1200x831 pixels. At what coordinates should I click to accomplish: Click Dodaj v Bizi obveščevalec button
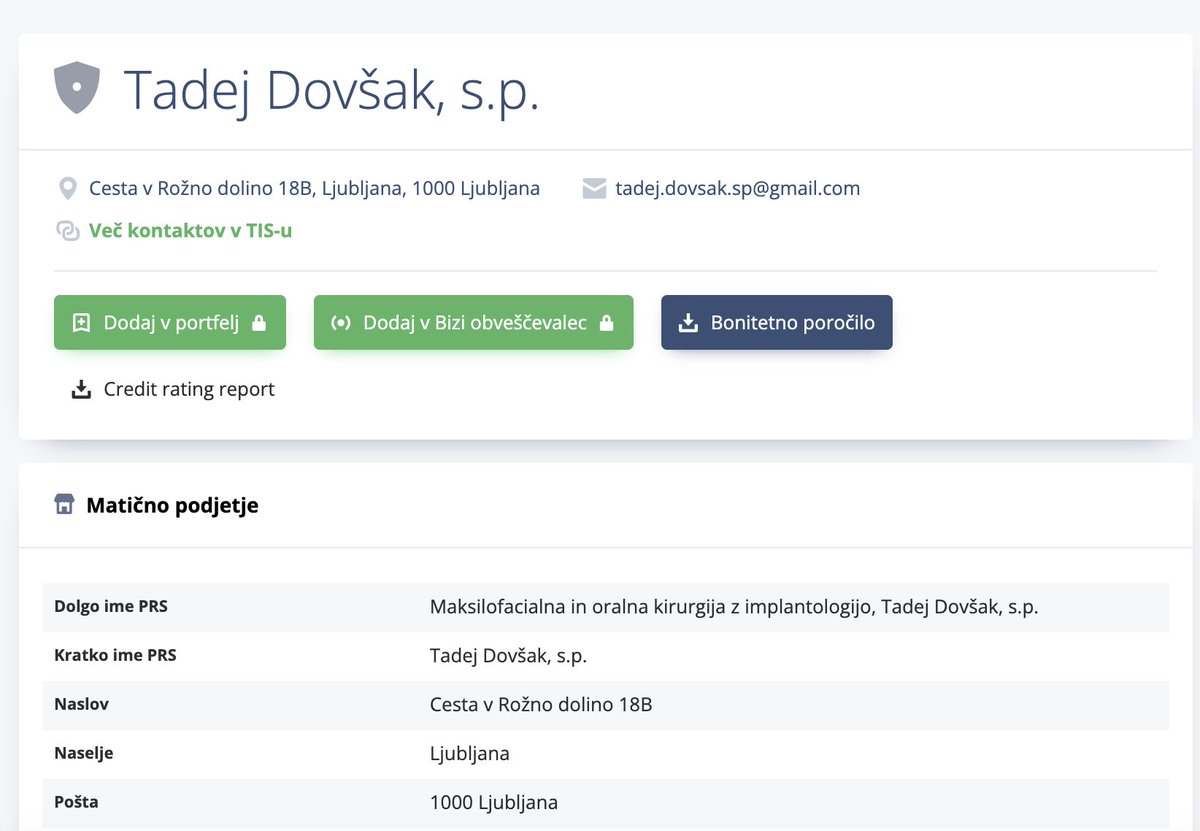pos(473,322)
